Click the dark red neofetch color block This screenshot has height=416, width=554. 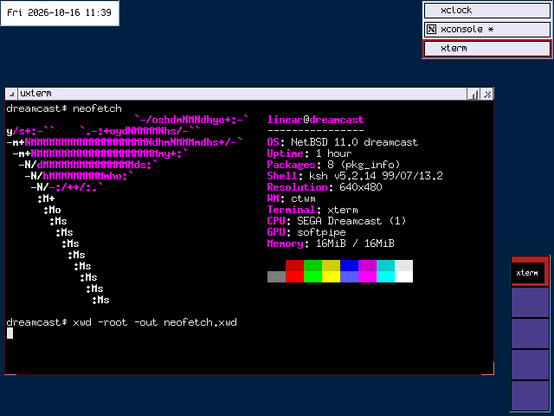click(295, 265)
